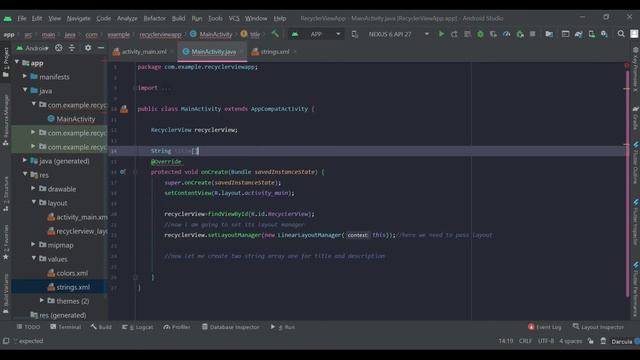Image resolution: width=640 pixels, height=360 pixels.
Task: Open the File menu
Action: point(22,18)
